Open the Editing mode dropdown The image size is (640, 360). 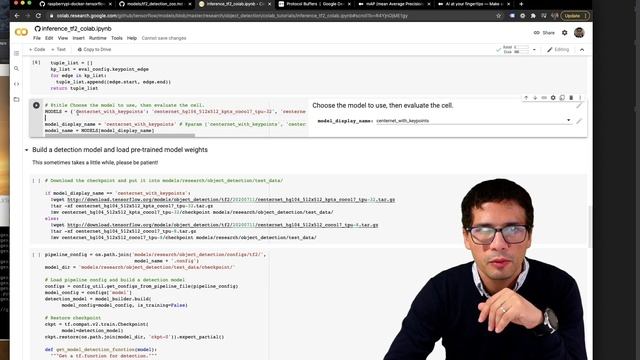(558, 50)
